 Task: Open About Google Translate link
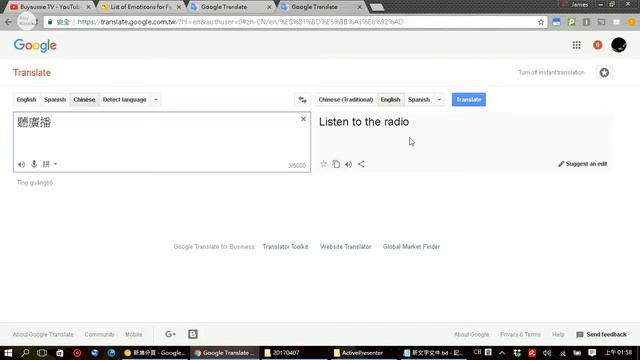pyautogui.click(x=43, y=334)
